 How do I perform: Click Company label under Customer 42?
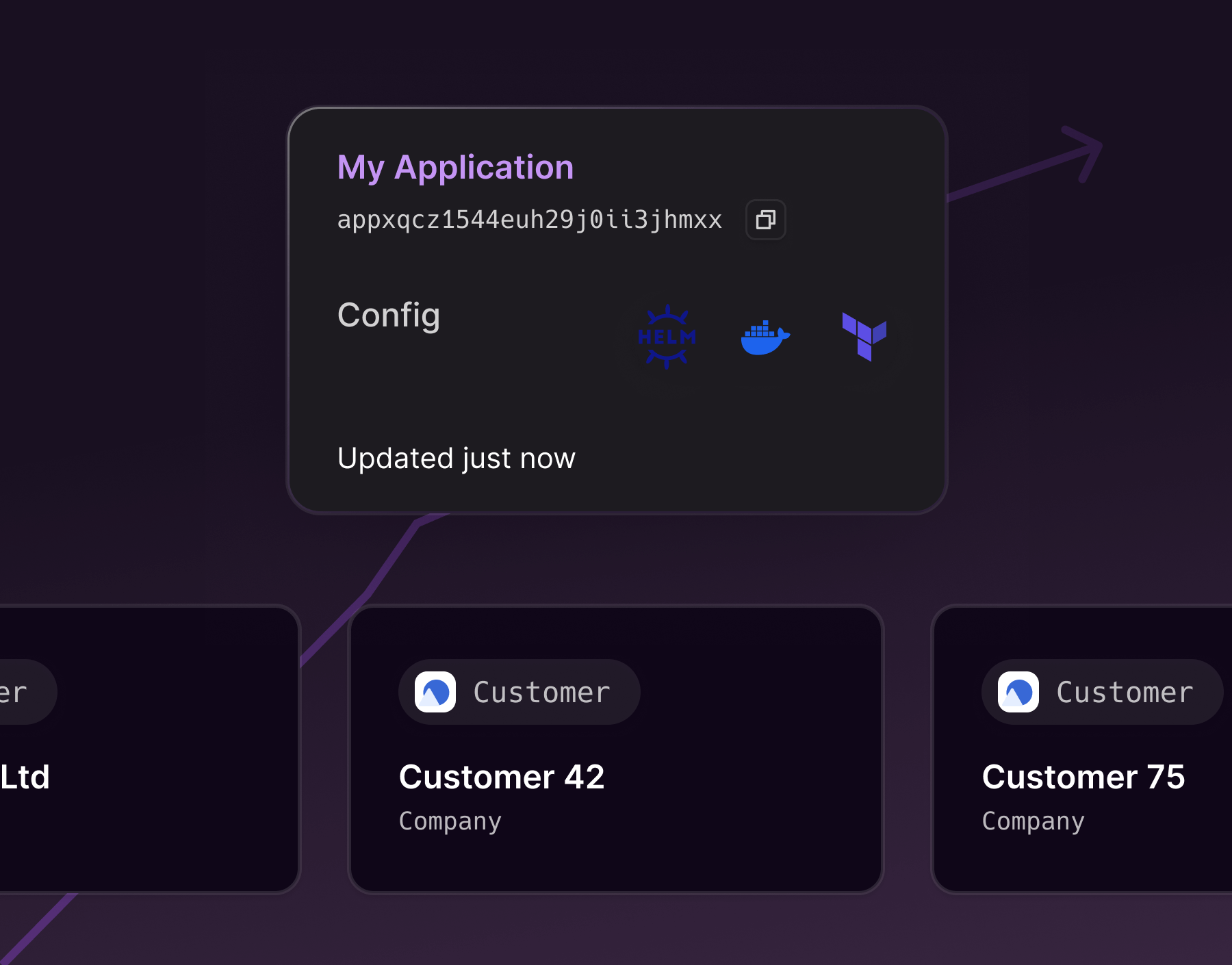[450, 821]
